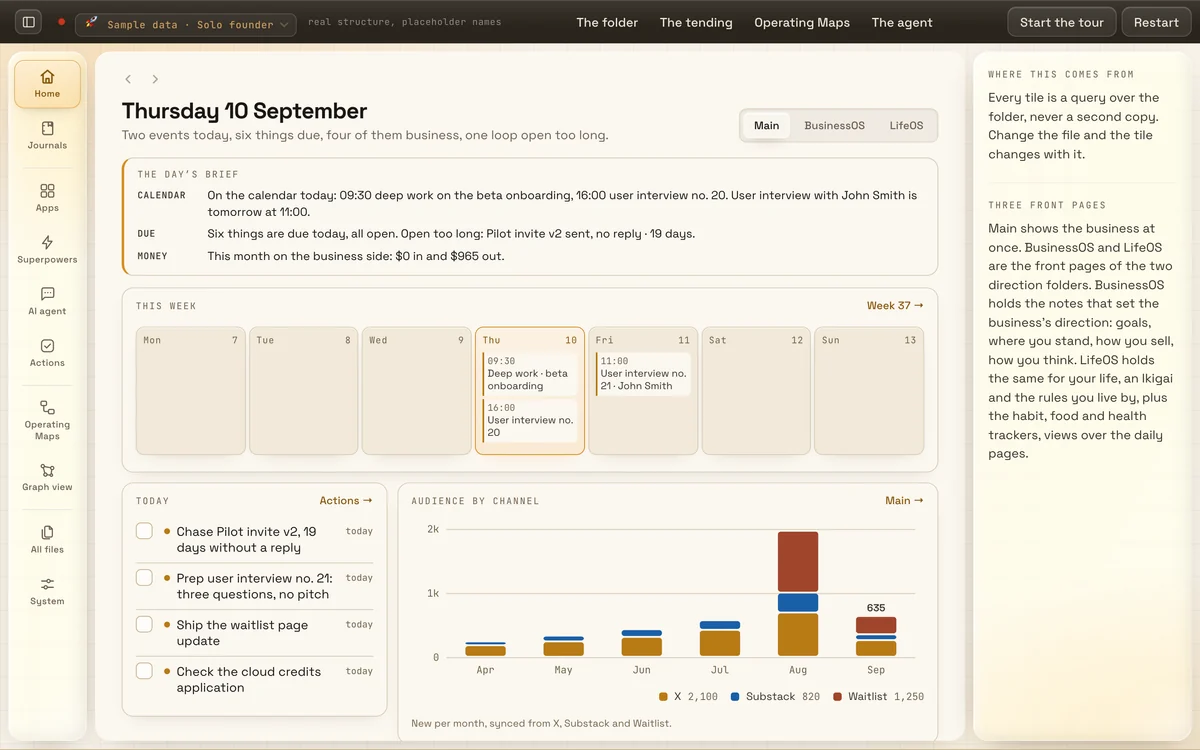Open Journals from the sidebar
This screenshot has width=1200, height=750.
(x=47, y=136)
